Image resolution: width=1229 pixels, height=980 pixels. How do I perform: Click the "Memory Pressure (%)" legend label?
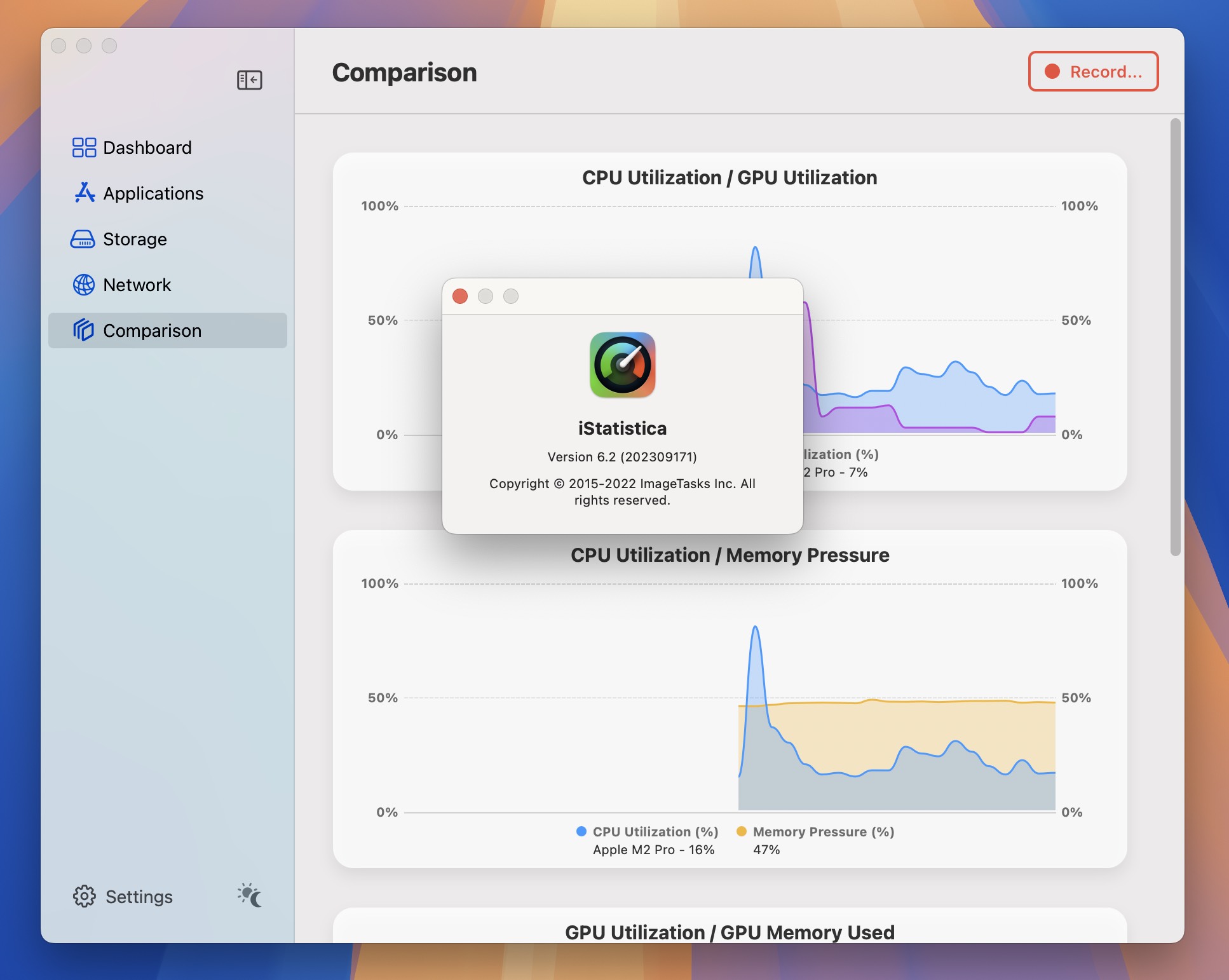point(824,832)
